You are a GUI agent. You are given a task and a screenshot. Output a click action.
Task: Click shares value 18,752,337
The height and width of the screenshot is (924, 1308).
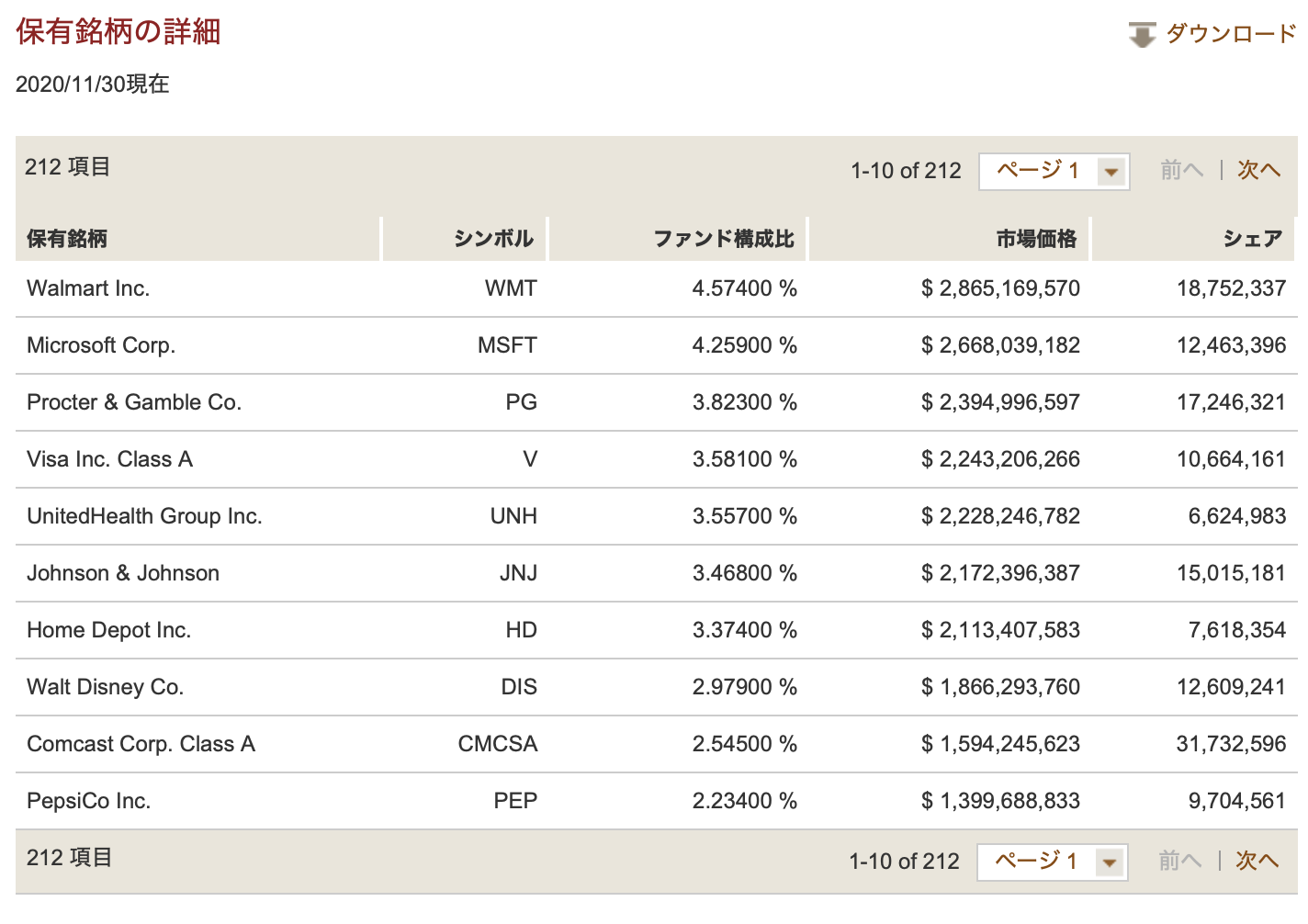click(1231, 288)
